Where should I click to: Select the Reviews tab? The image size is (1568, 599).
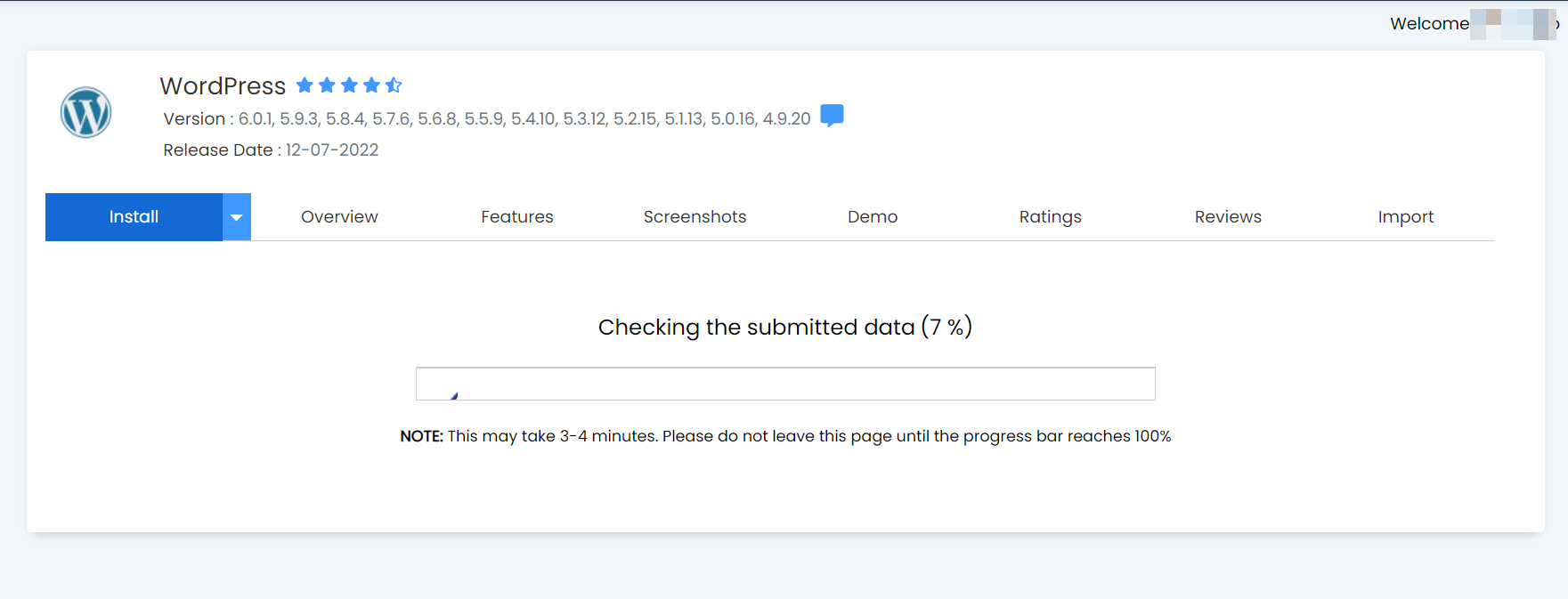click(x=1228, y=217)
